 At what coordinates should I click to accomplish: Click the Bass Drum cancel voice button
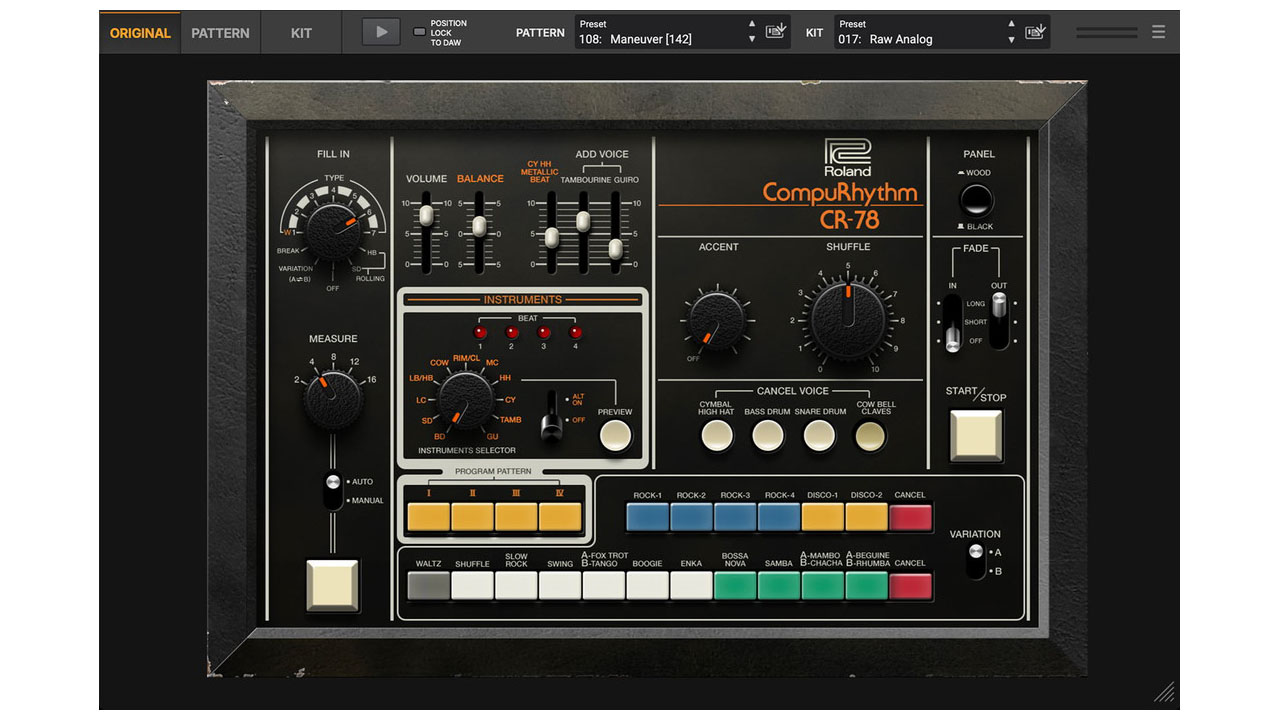(768, 435)
